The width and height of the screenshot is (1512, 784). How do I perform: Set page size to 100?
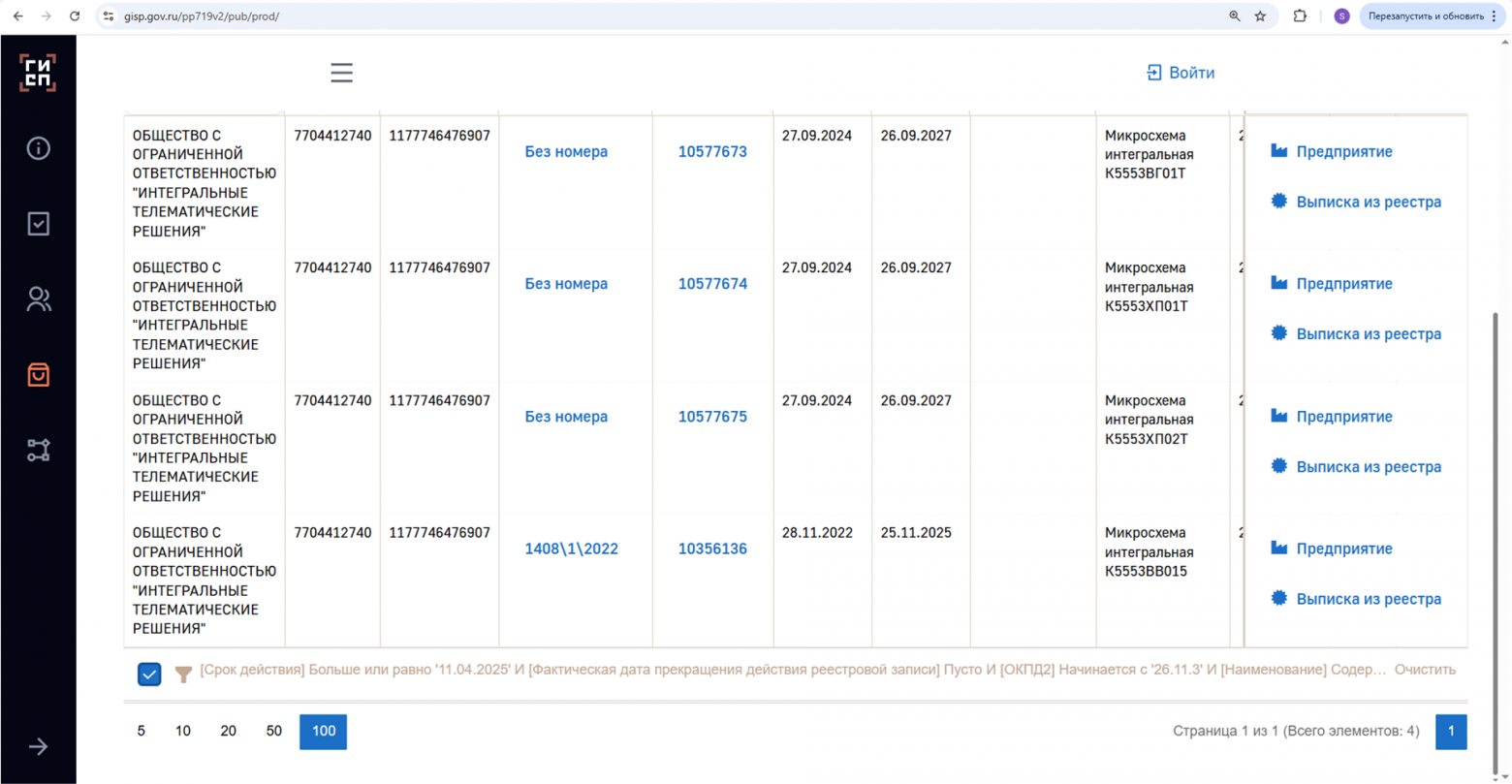[324, 731]
